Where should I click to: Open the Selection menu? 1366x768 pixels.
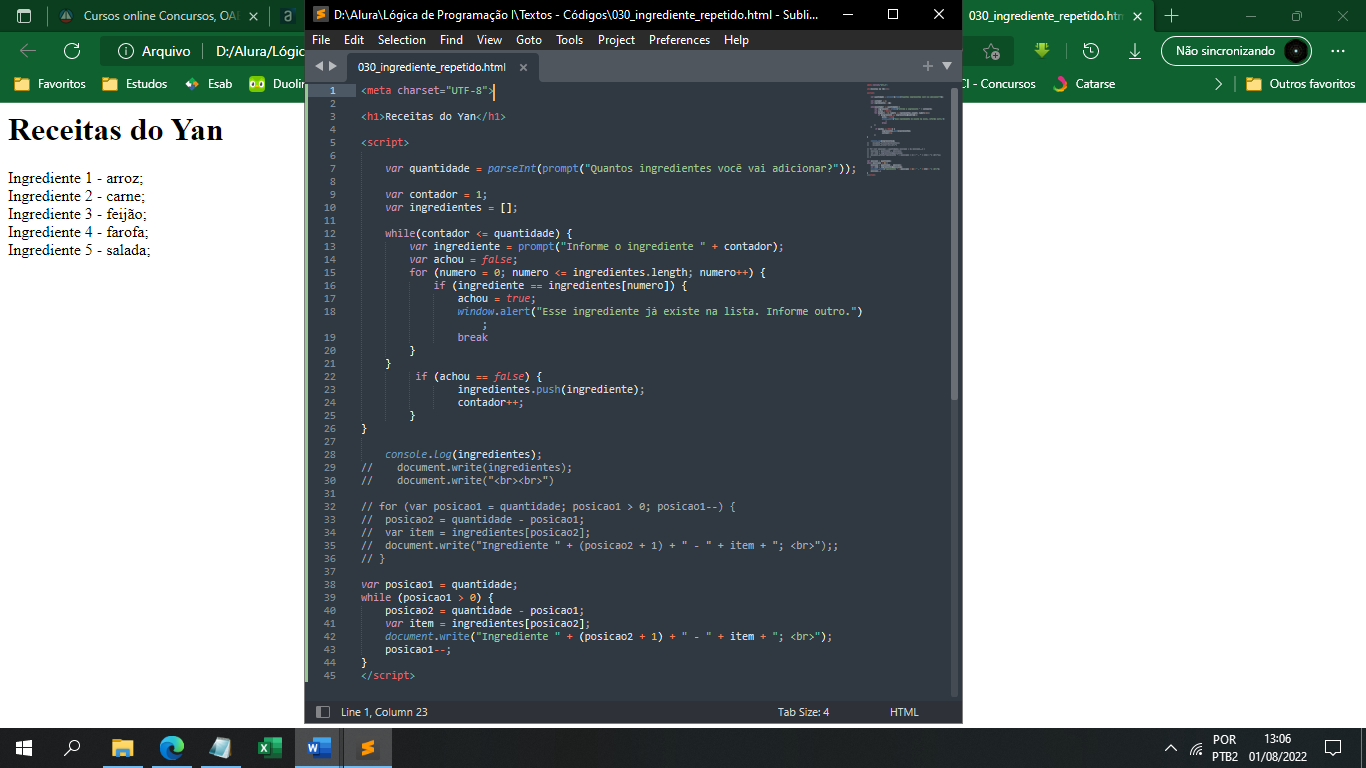pyautogui.click(x=402, y=40)
